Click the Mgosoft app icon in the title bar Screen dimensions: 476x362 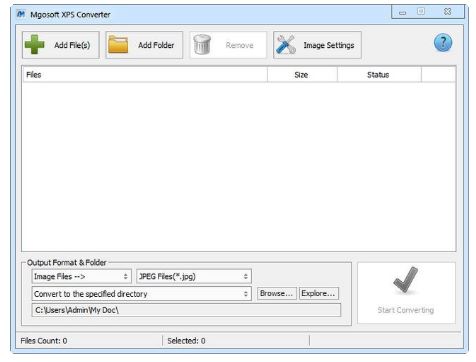tap(21, 14)
